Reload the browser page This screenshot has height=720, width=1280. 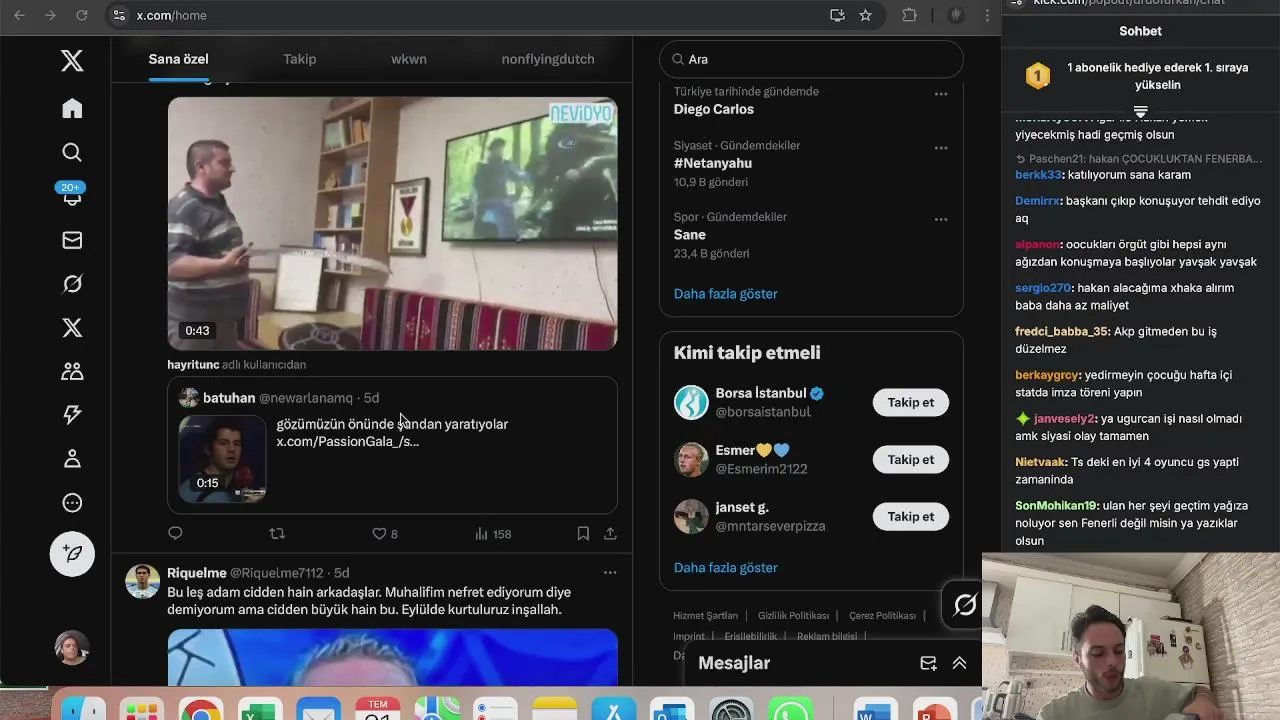[x=82, y=15]
